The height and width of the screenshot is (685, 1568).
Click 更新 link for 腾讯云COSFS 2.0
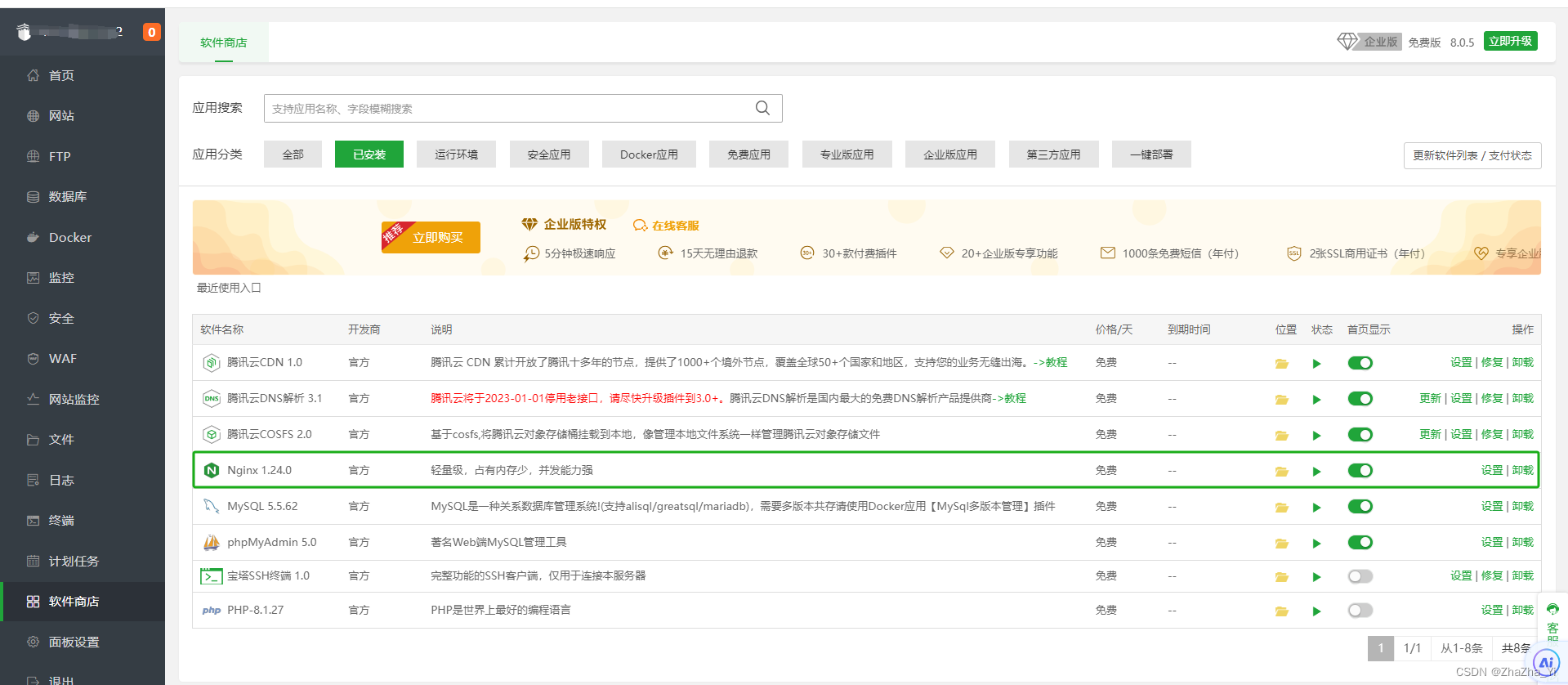pos(1430,434)
